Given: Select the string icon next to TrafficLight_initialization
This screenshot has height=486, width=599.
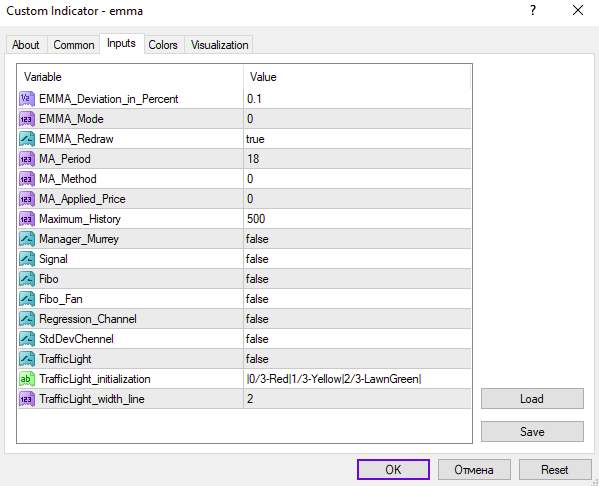Looking at the screenshot, I should [x=27, y=379].
